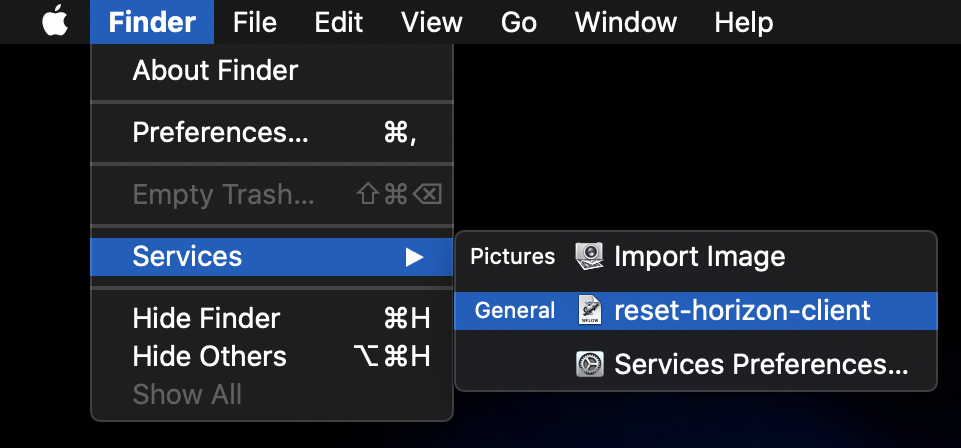961x448 pixels.
Task: Click the General category label
Action: (515, 311)
